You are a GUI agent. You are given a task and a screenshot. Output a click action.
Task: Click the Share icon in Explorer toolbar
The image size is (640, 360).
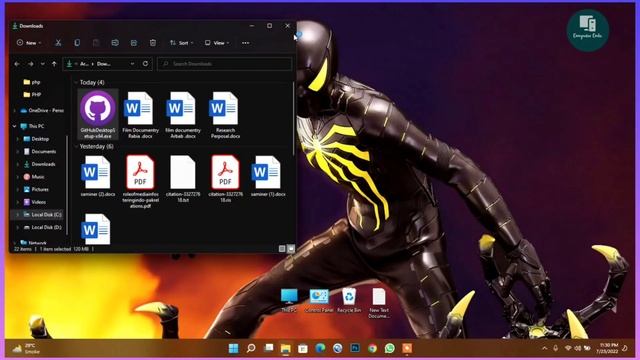point(134,43)
